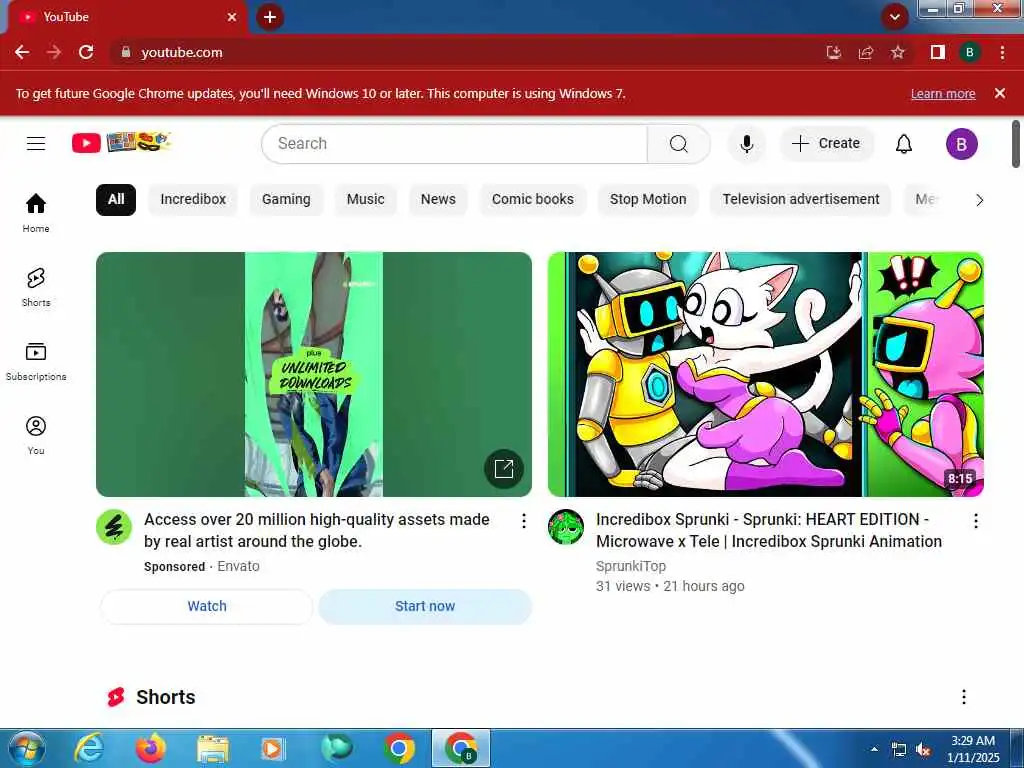Show hidden system tray icons
The image size is (1024, 768).
[874, 749]
